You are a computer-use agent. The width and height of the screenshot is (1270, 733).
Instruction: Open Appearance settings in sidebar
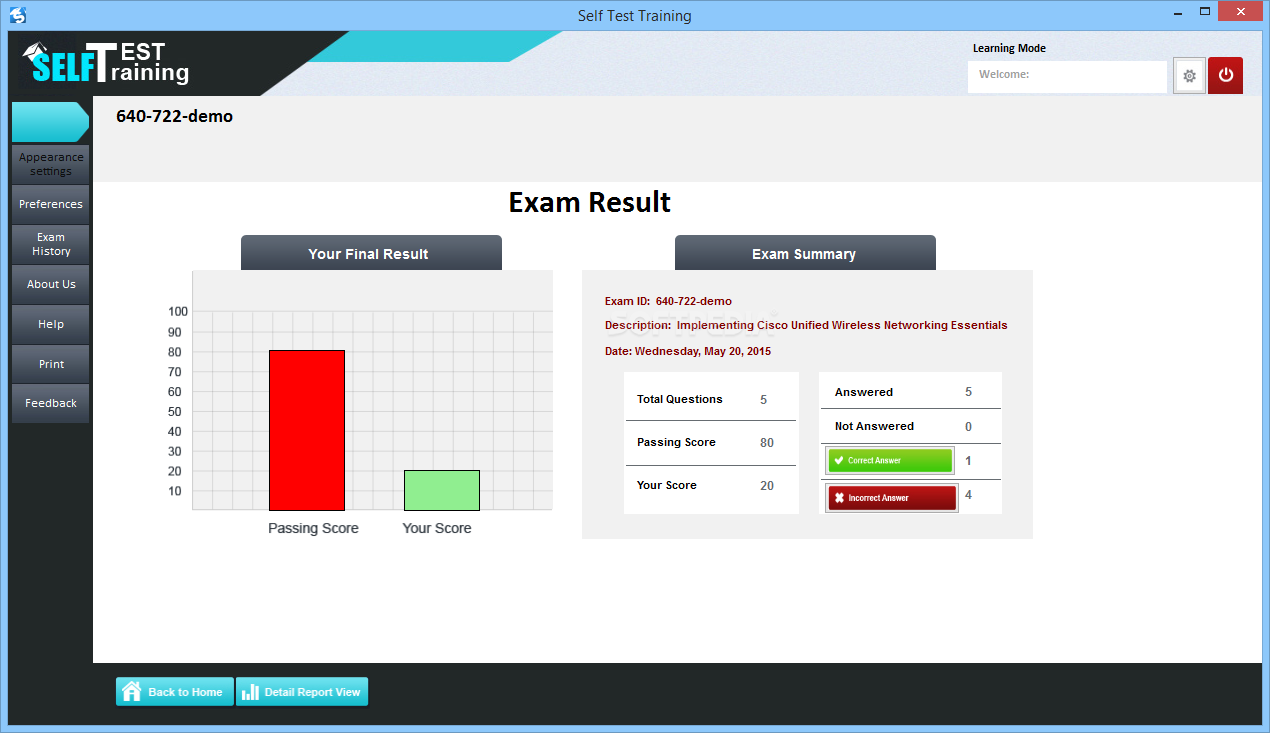(51, 164)
